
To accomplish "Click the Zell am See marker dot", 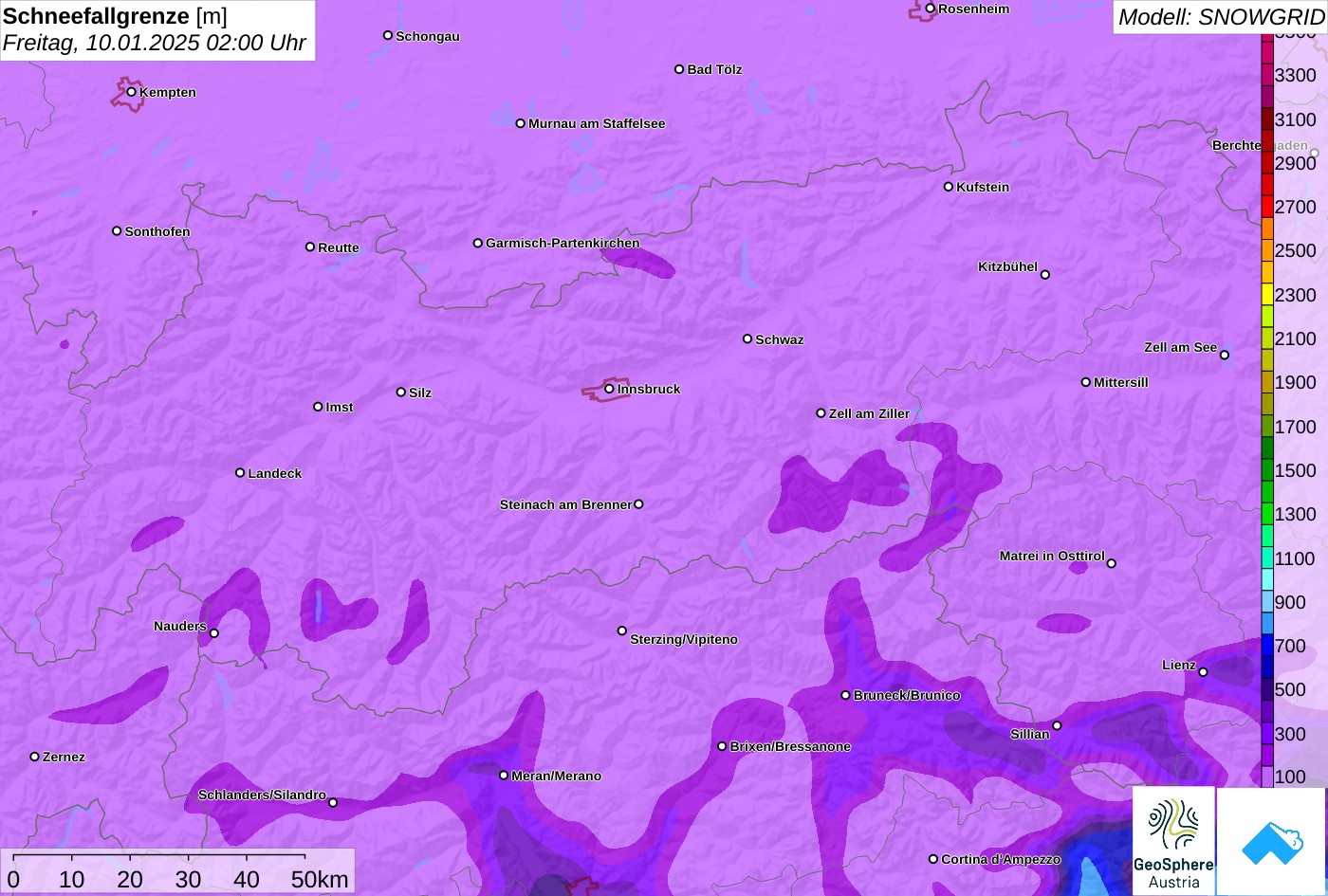I will tap(1225, 356).
